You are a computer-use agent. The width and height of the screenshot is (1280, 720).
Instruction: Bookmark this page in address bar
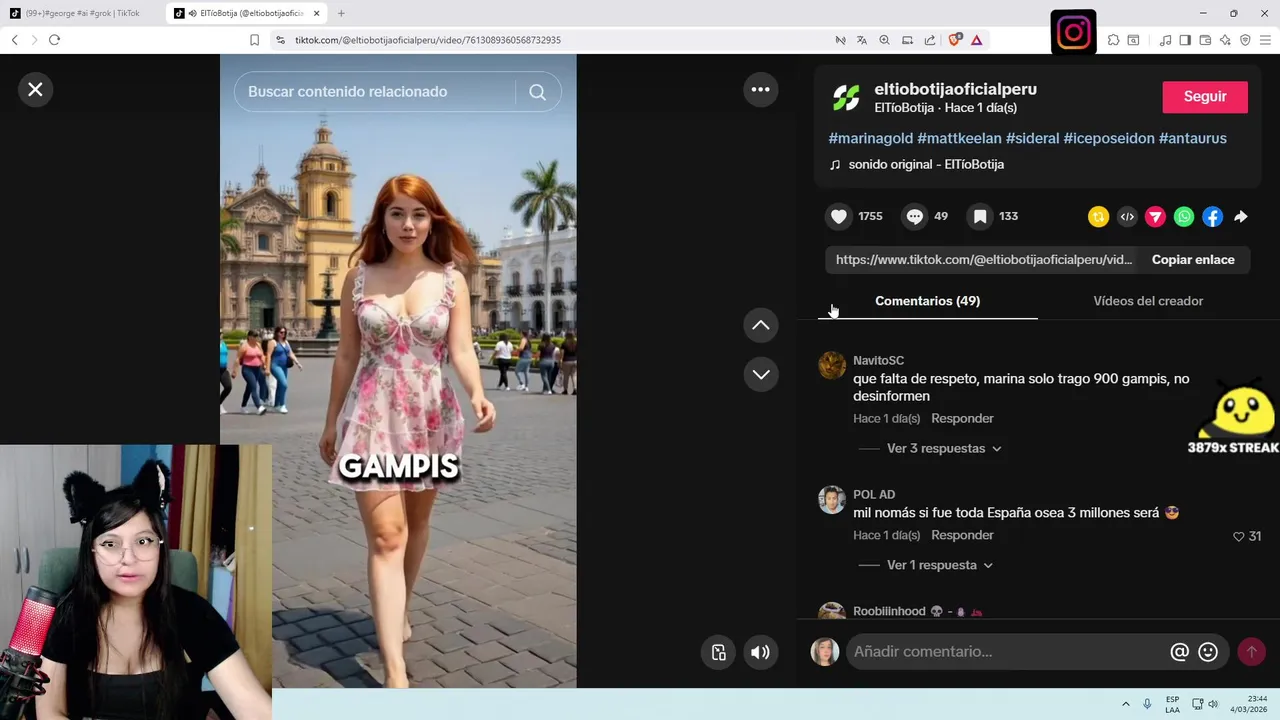254,40
